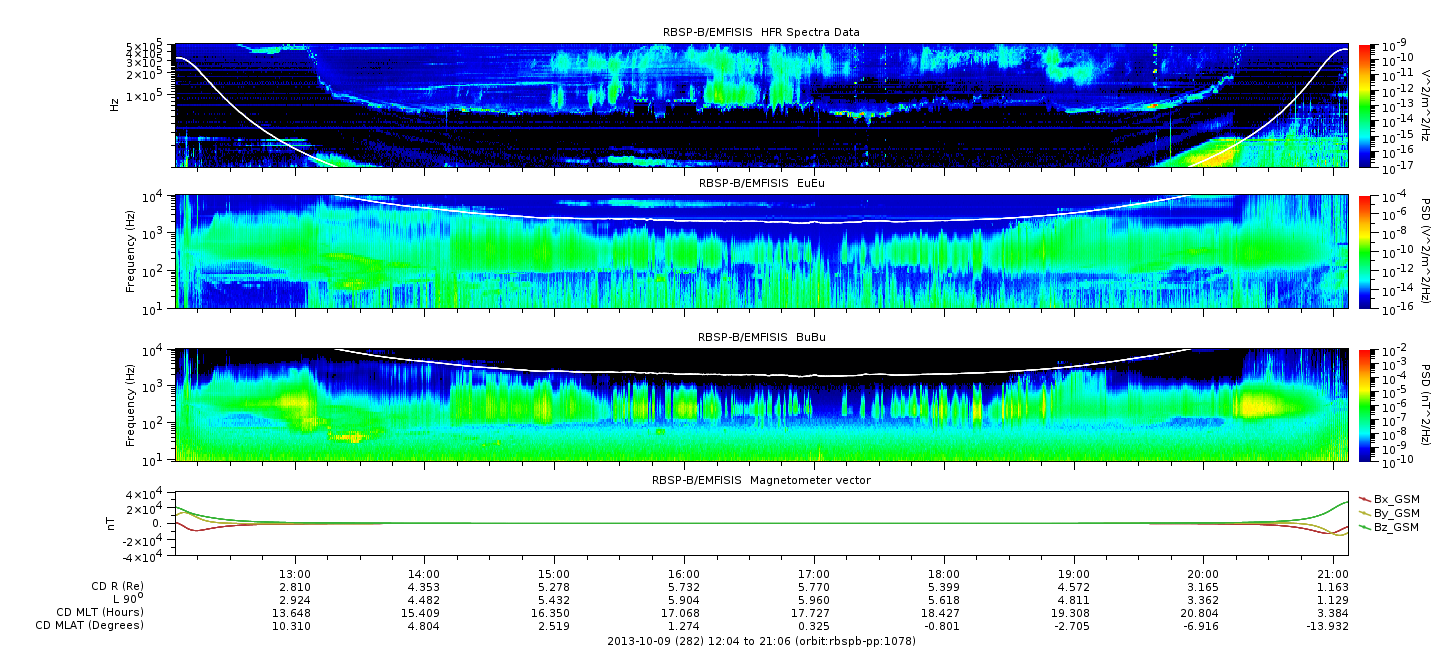Image resolution: width=1447 pixels, height=658 pixels.
Task: Click the Hz axis label of HFR panel
Action: [x=114, y=105]
